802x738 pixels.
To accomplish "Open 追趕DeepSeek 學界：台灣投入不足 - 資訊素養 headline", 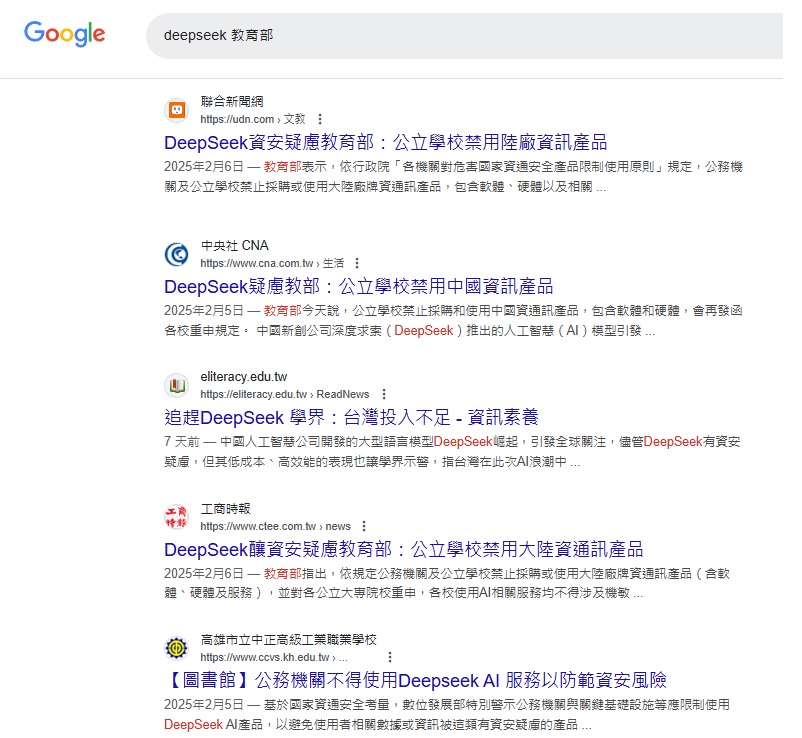I will click(351, 418).
